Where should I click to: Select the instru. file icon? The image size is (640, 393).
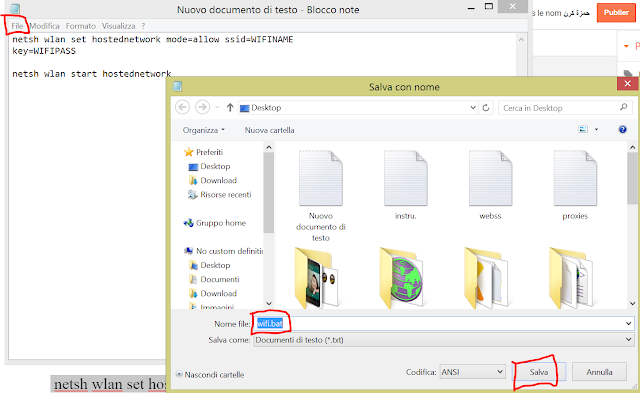click(405, 185)
